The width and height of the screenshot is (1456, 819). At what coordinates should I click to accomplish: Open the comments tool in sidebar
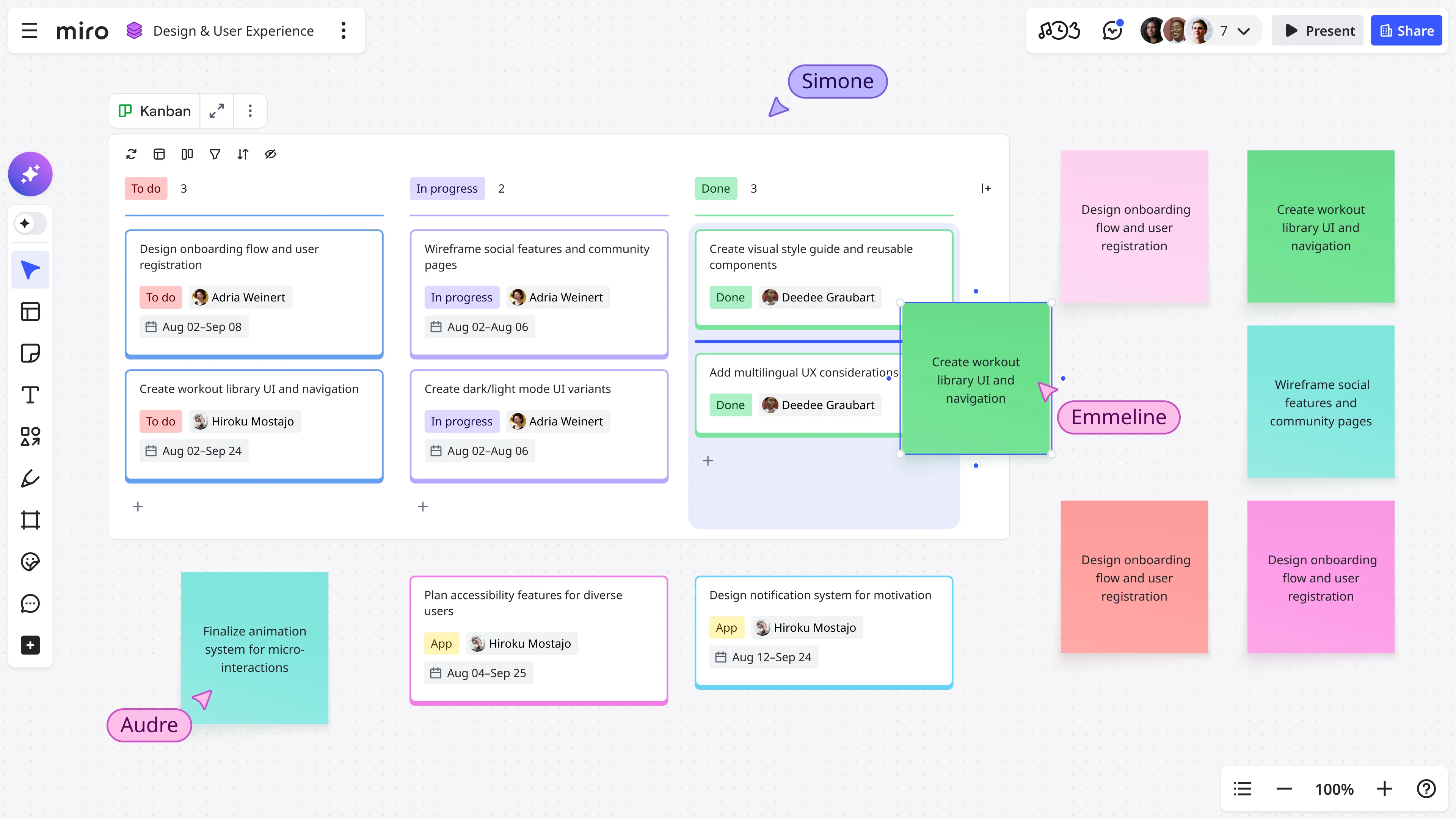pyautogui.click(x=30, y=603)
